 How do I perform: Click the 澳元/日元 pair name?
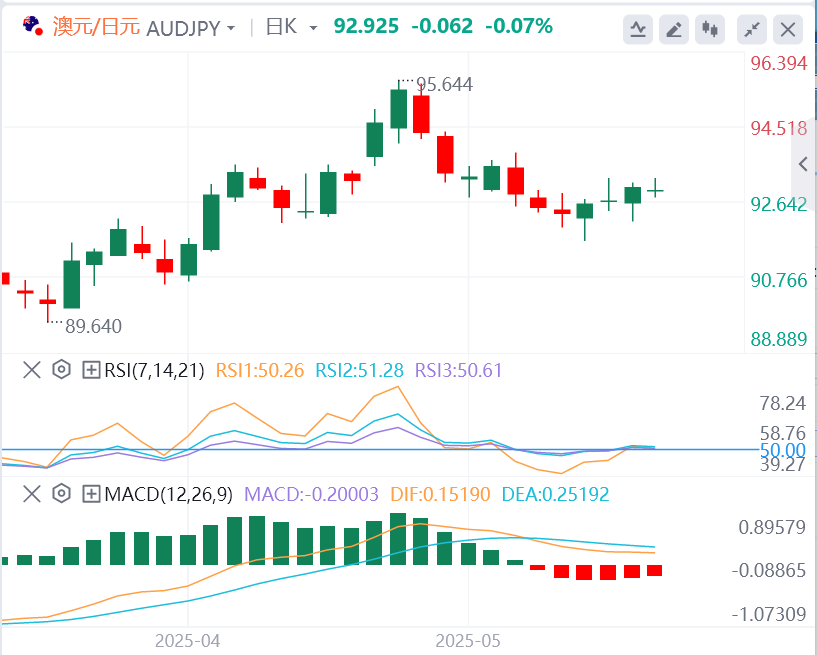click(95, 27)
